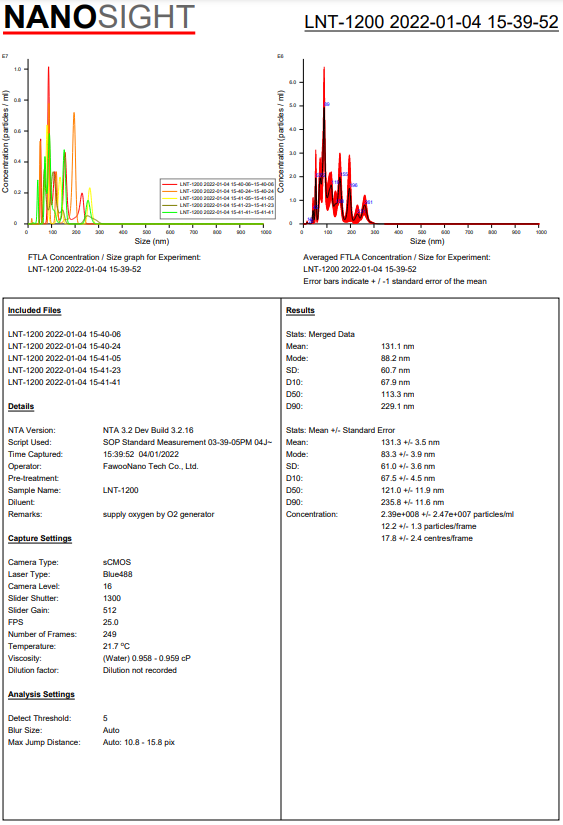The height and width of the screenshot is (825, 563).
Task: Click the Slider Shutter value '1300'
Action: click(112, 598)
